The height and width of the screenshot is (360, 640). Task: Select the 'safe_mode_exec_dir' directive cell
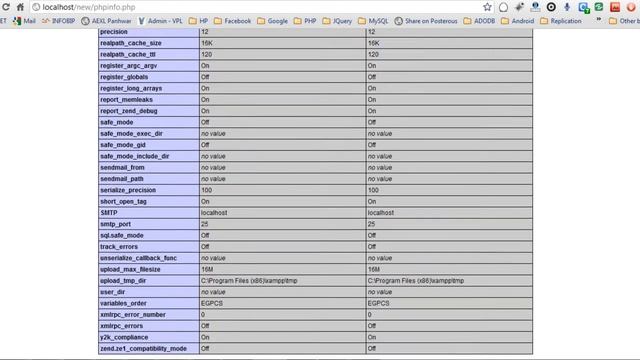pos(149,133)
